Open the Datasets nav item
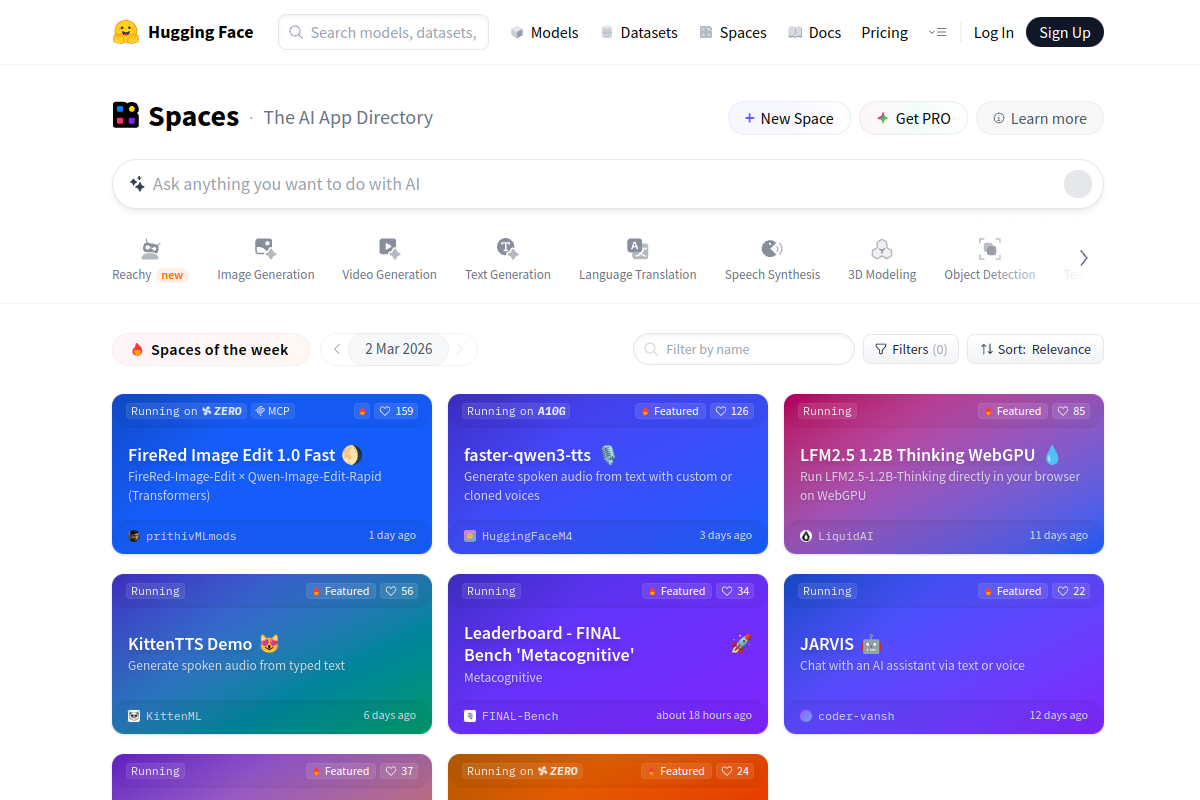This screenshot has height=800, width=1200. click(x=639, y=32)
